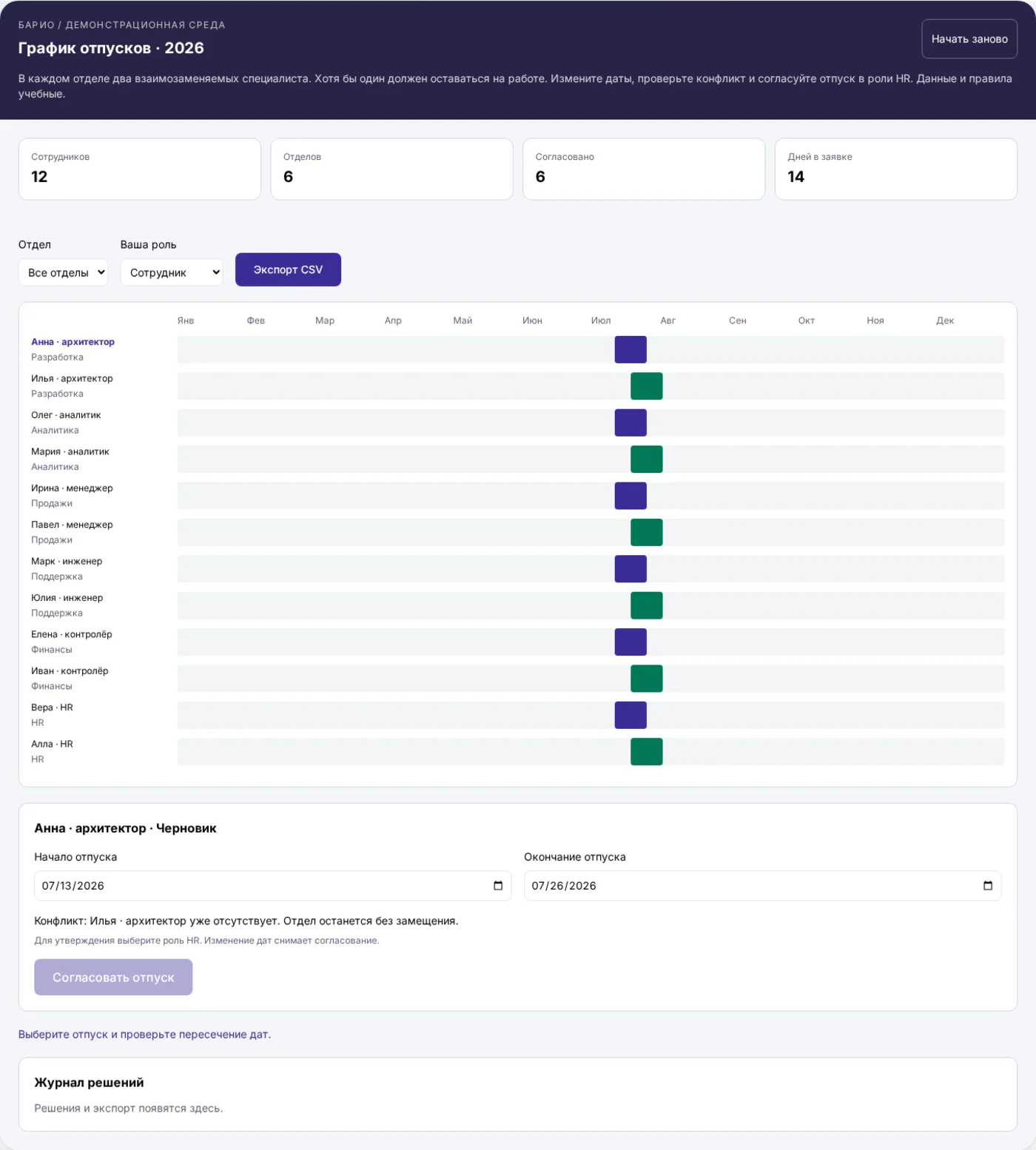Click the employee name 'Илья · архитектор'
This screenshot has height=1150, width=1036.
[72, 378]
